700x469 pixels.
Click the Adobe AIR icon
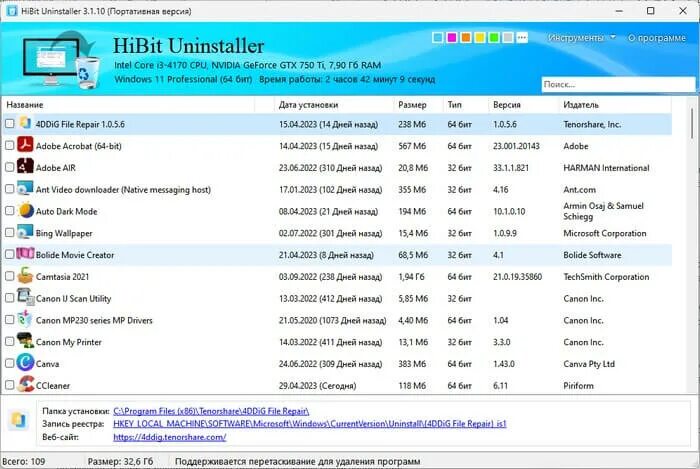(25, 167)
